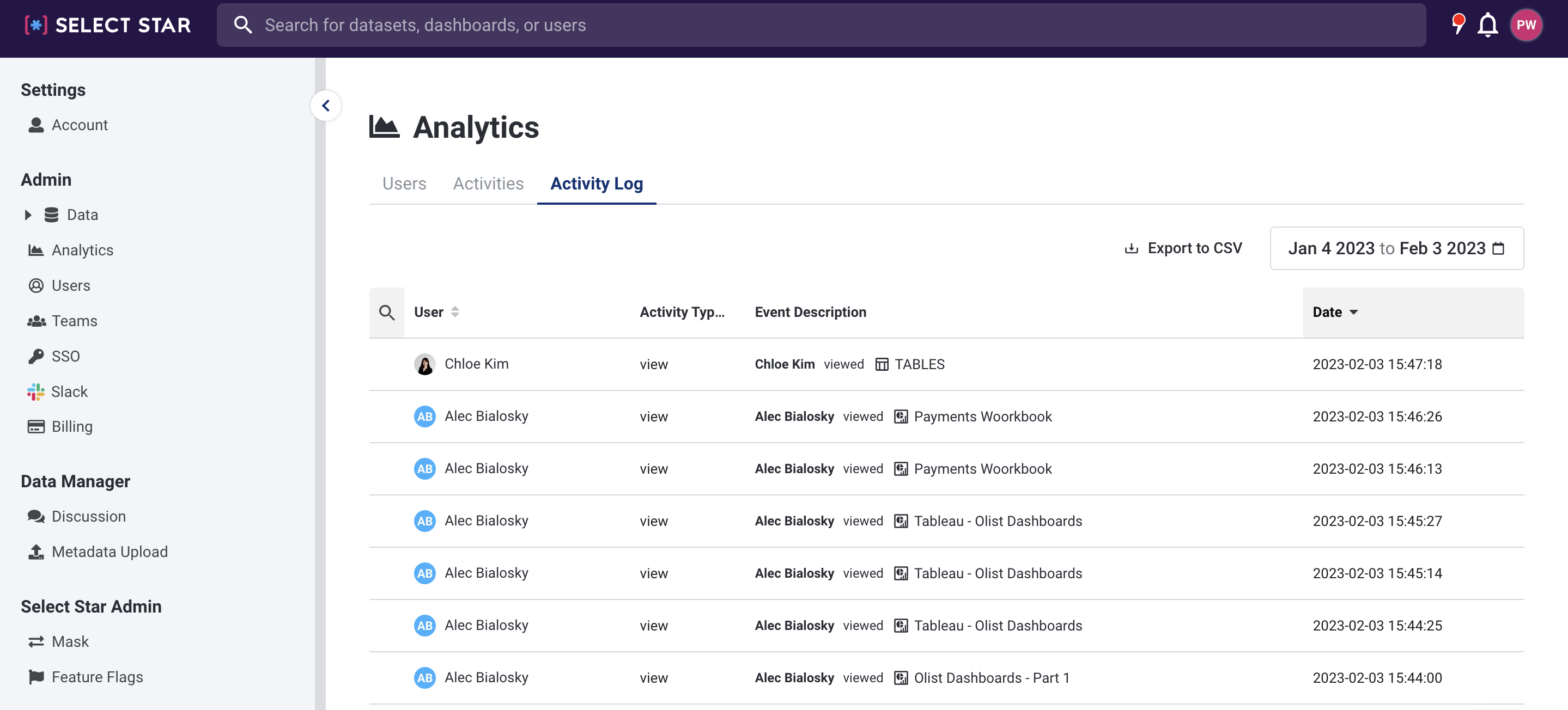
Task: Open Feature Flags admin page
Action: point(97,677)
